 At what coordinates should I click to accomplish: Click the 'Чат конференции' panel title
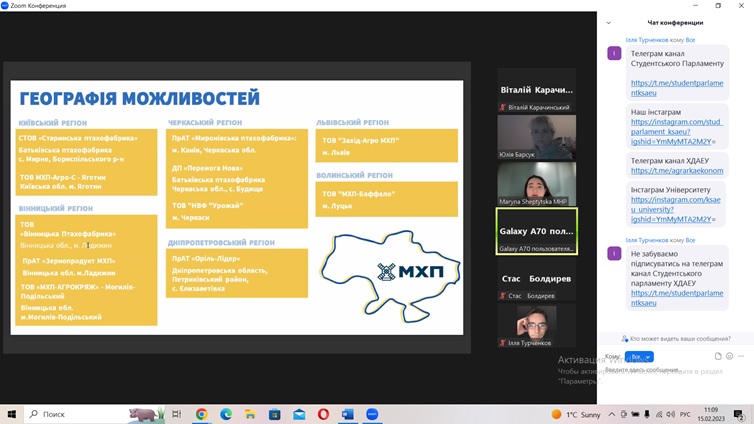675,23
